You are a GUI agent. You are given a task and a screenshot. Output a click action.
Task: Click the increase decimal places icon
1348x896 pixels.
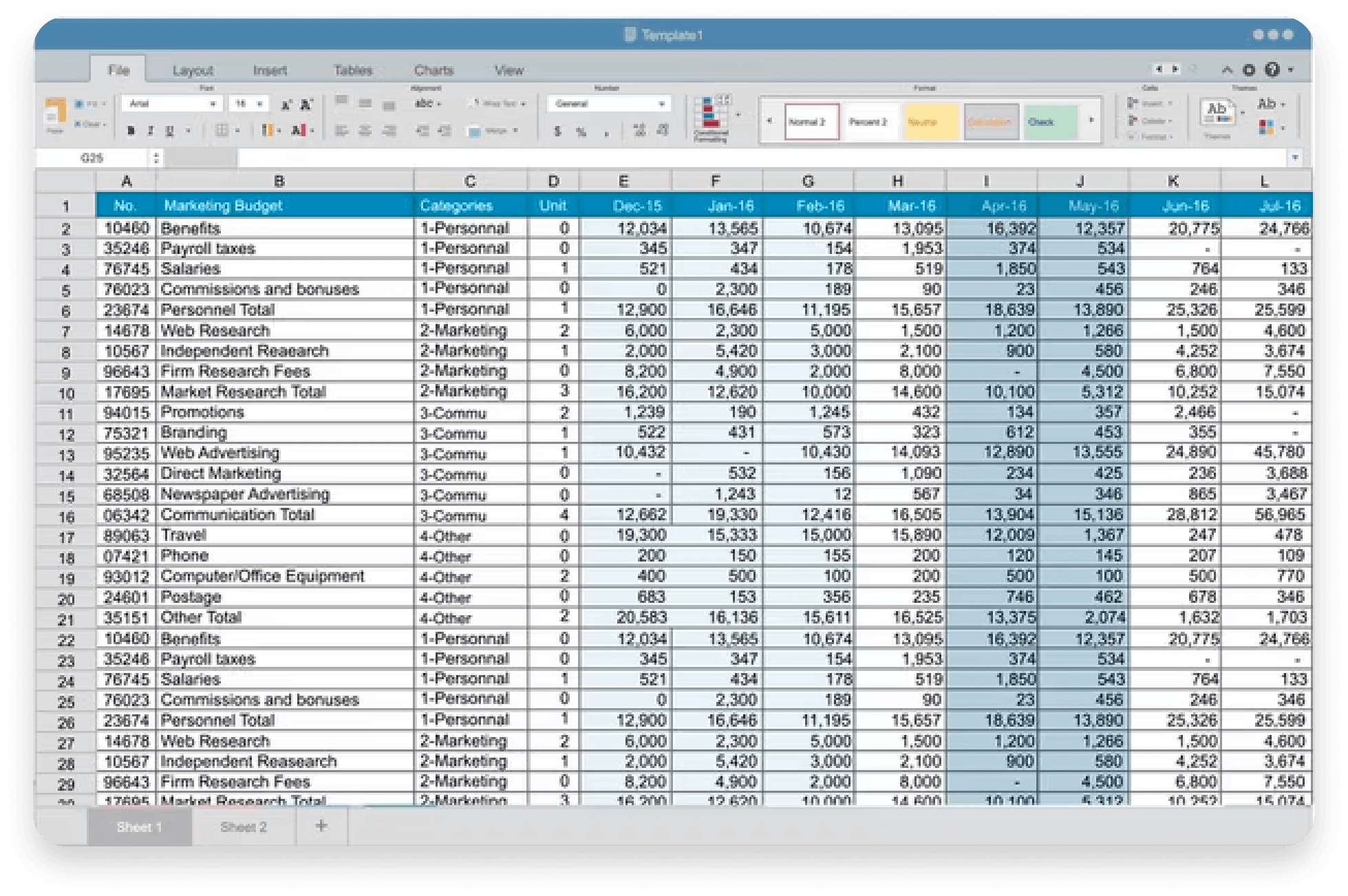pos(639,130)
